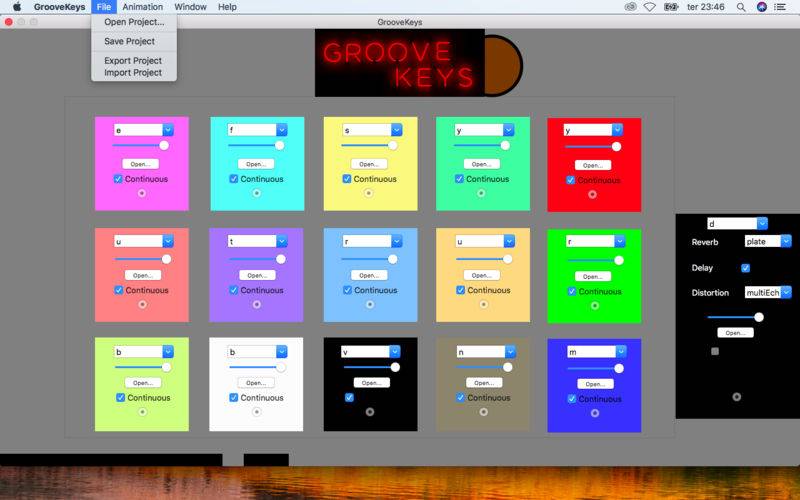
Task: Click Open... button in orange pad
Action: point(482,276)
